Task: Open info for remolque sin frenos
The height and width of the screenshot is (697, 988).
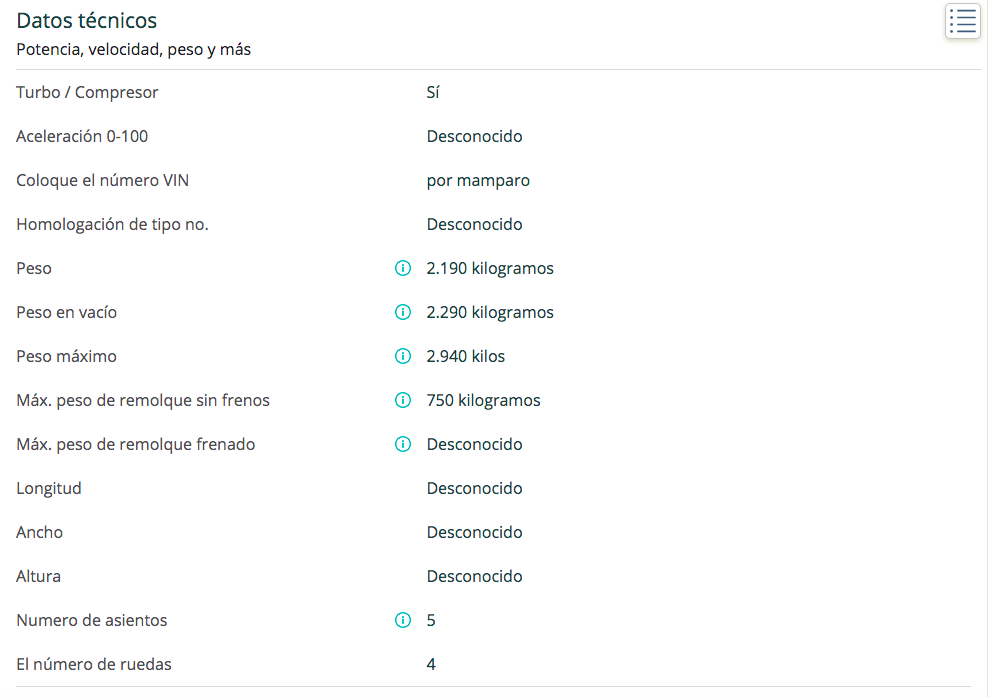Action: 403,401
